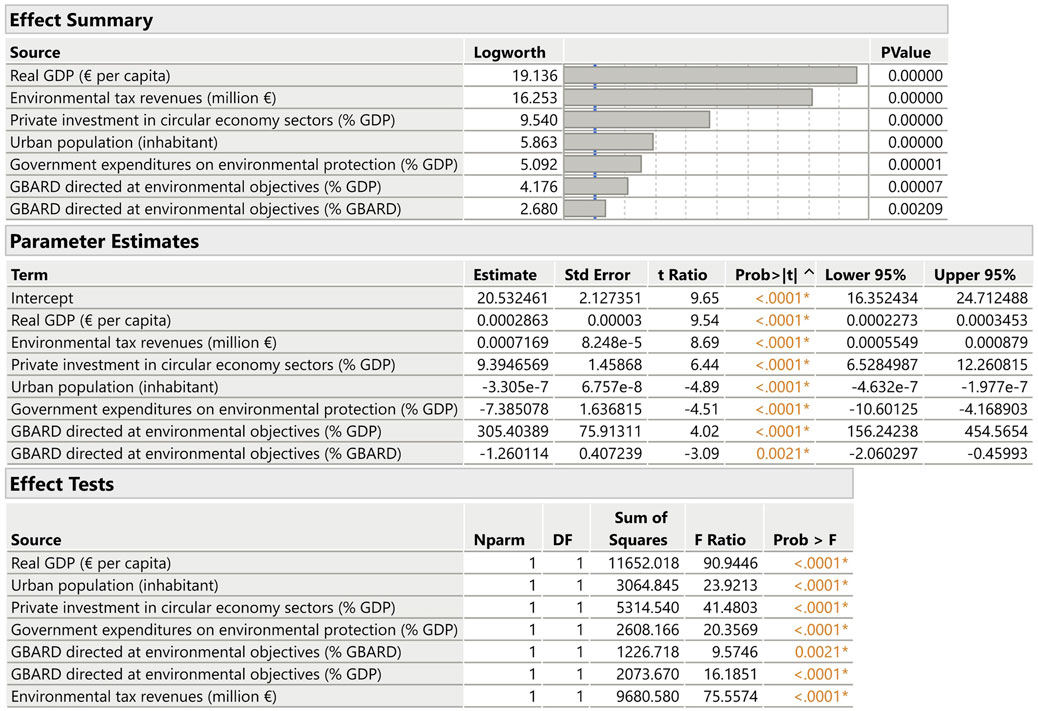Image resolution: width=1038 pixels, height=711 pixels.
Task: Click the Estimate column header
Action: pos(504,275)
